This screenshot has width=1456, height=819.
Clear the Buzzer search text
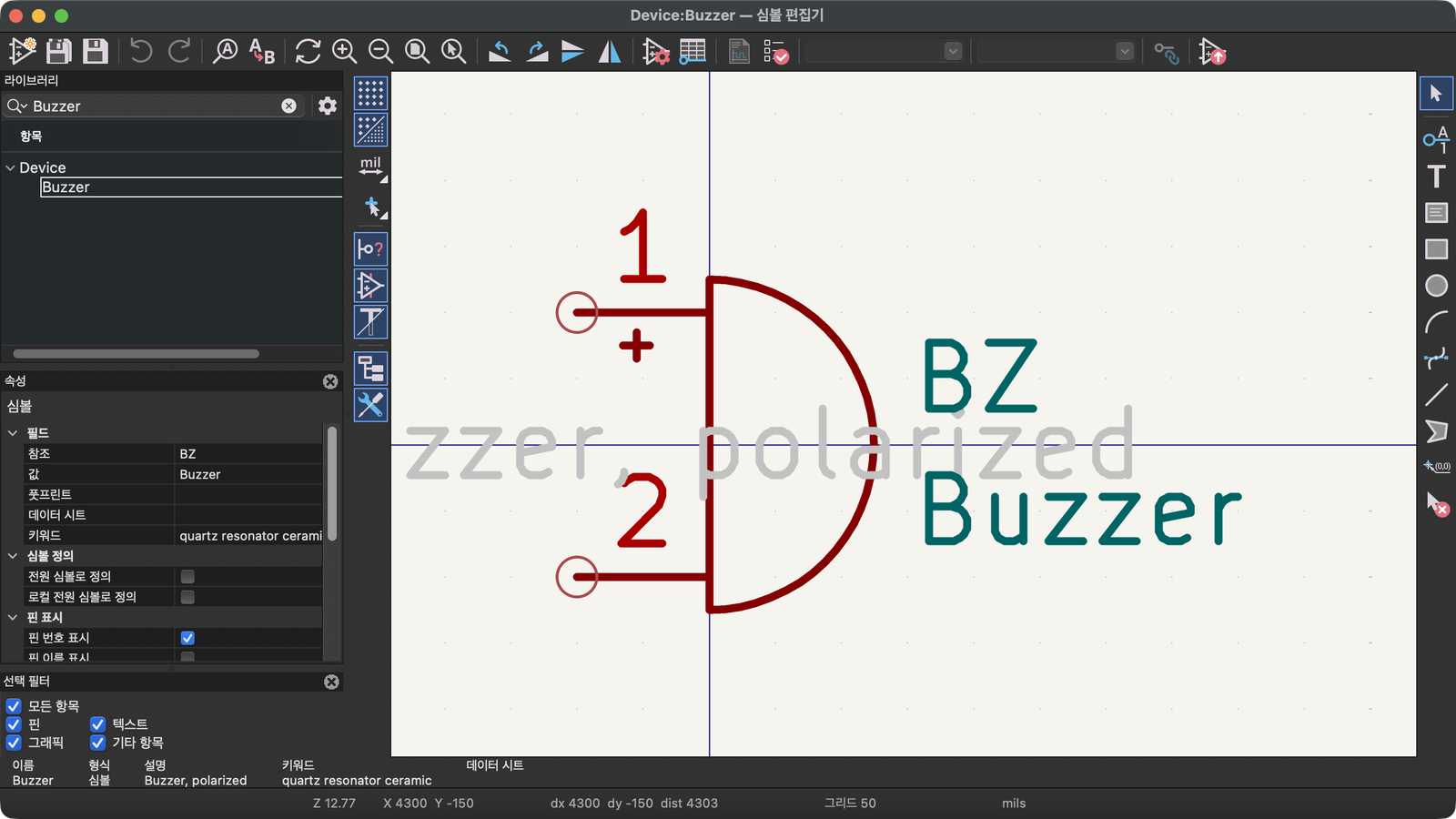pyautogui.click(x=288, y=106)
